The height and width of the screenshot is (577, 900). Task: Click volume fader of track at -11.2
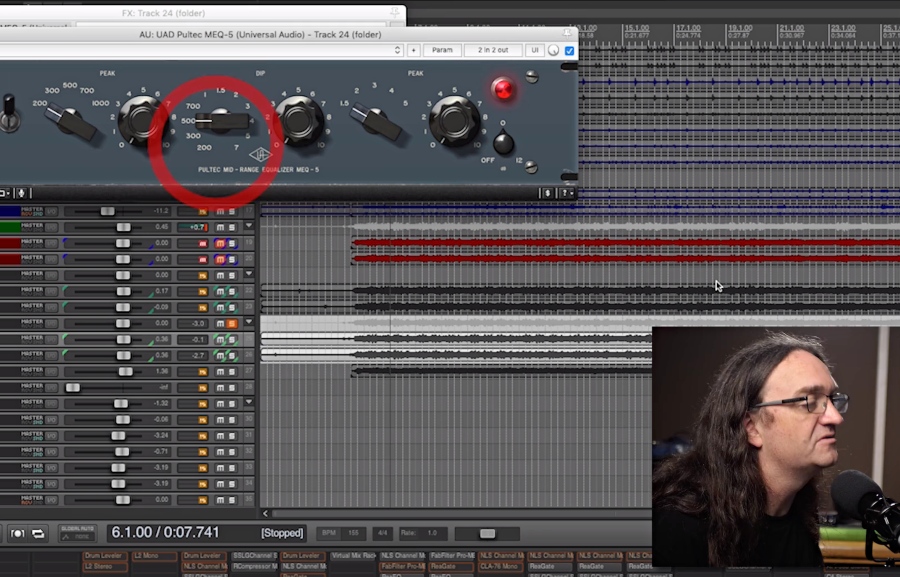pyautogui.click(x=107, y=211)
